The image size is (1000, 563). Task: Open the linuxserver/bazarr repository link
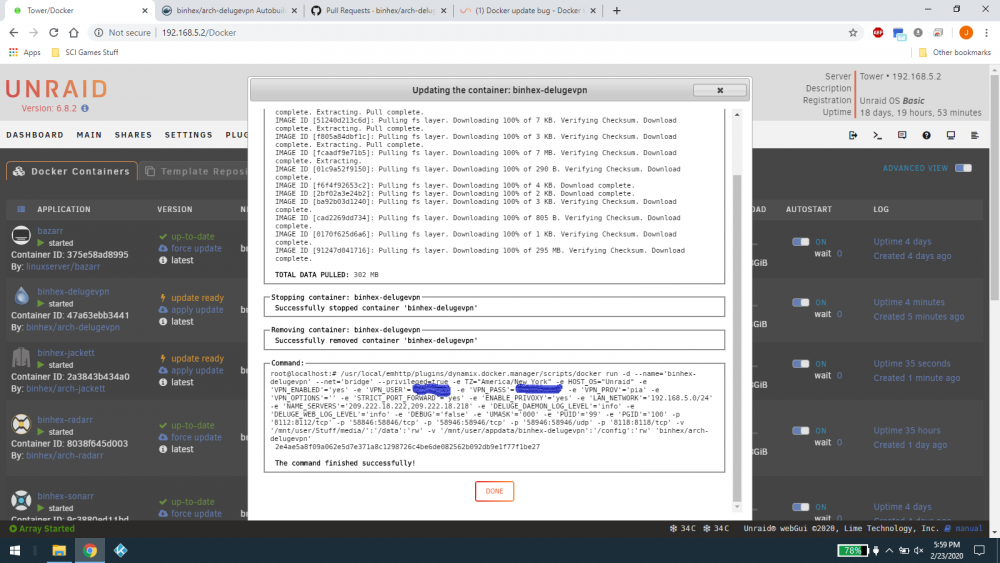pyautogui.click(x=63, y=267)
